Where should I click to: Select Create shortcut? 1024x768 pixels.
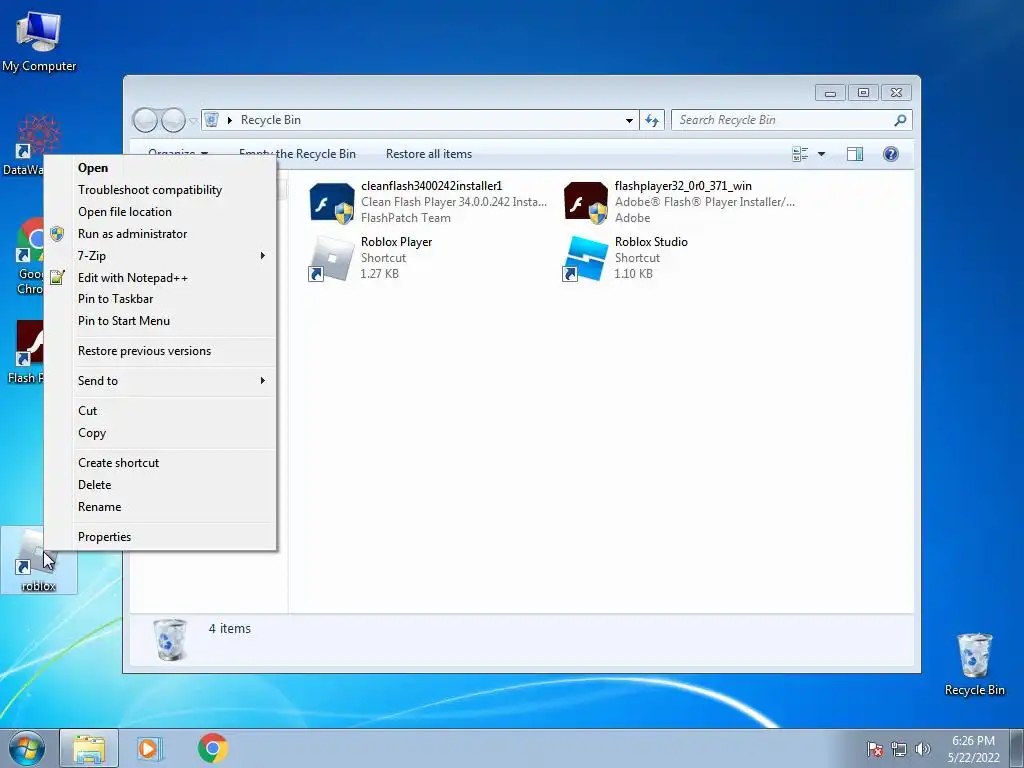click(172, 462)
